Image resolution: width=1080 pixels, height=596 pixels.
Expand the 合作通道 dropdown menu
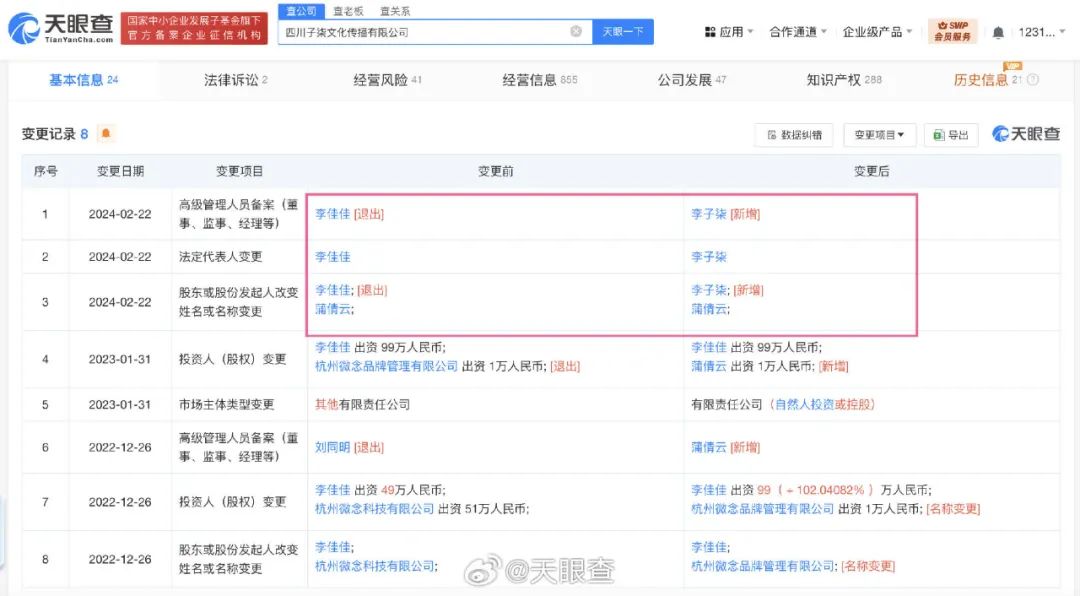point(798,32)
